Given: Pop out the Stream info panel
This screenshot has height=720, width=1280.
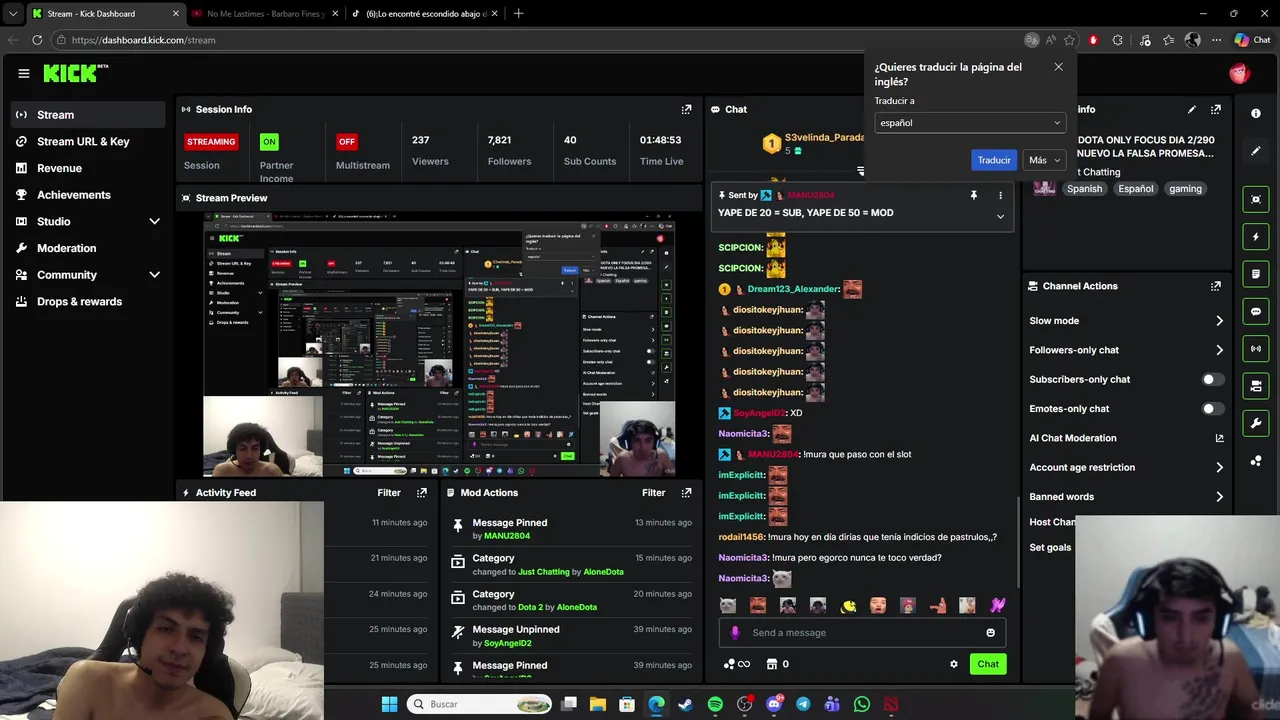Looking at the screenshot, I should (x=1216, y=109).
